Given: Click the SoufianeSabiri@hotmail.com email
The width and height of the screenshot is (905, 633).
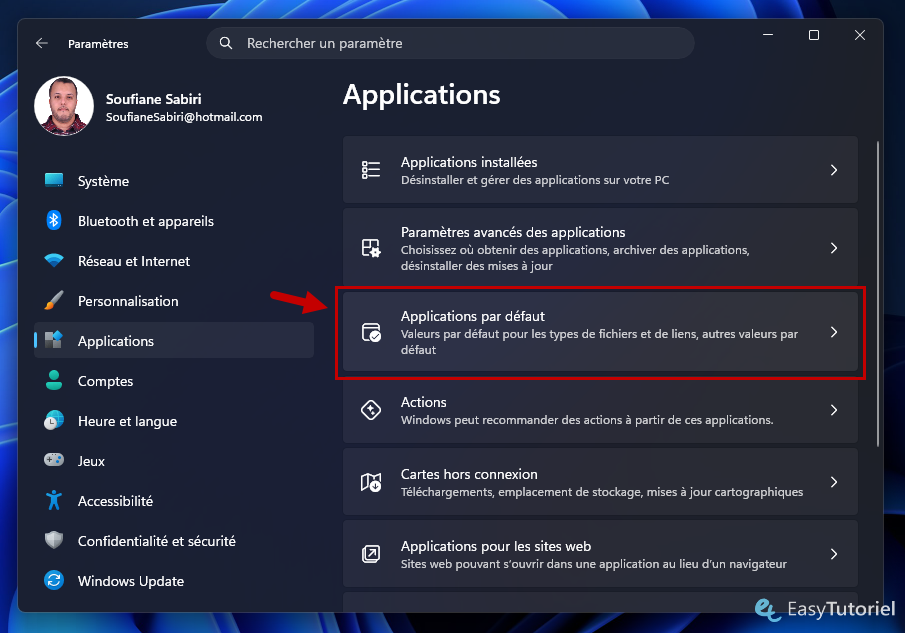Looking at the screenshot, I should tap(184, 117).
